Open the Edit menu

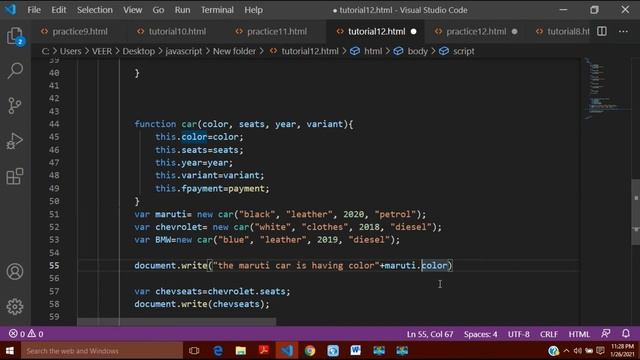point(58,10)
